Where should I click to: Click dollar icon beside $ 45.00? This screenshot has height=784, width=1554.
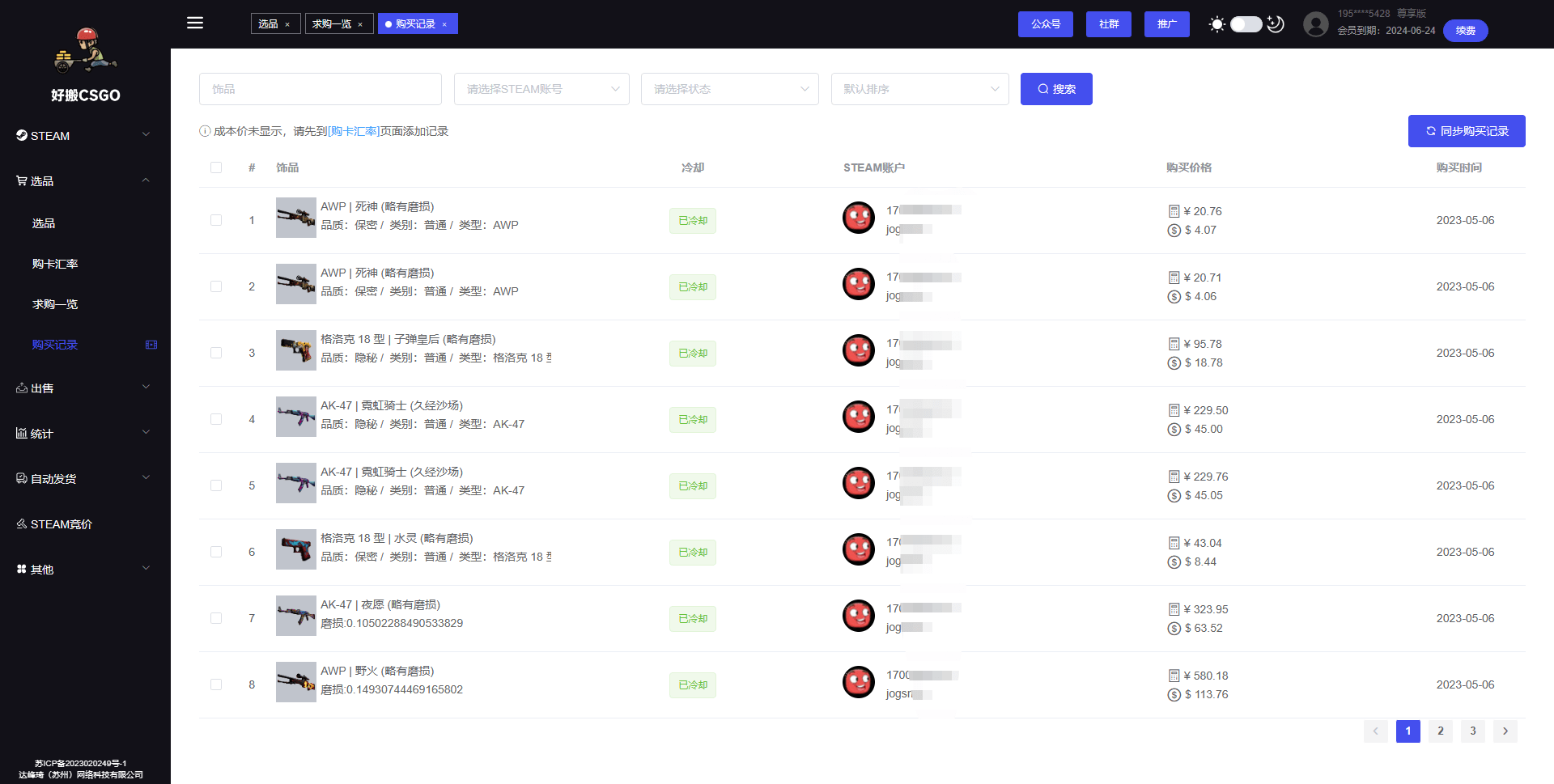(1174, 430)
